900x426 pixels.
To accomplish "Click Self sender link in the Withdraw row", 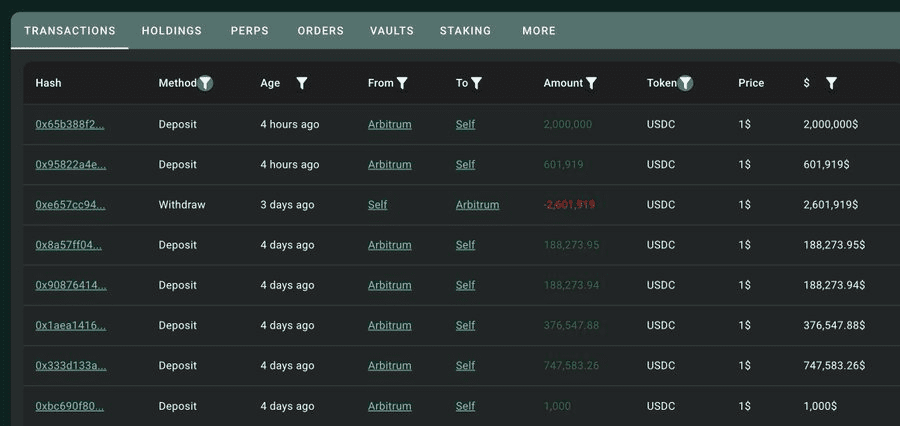I will click(378, 205).
